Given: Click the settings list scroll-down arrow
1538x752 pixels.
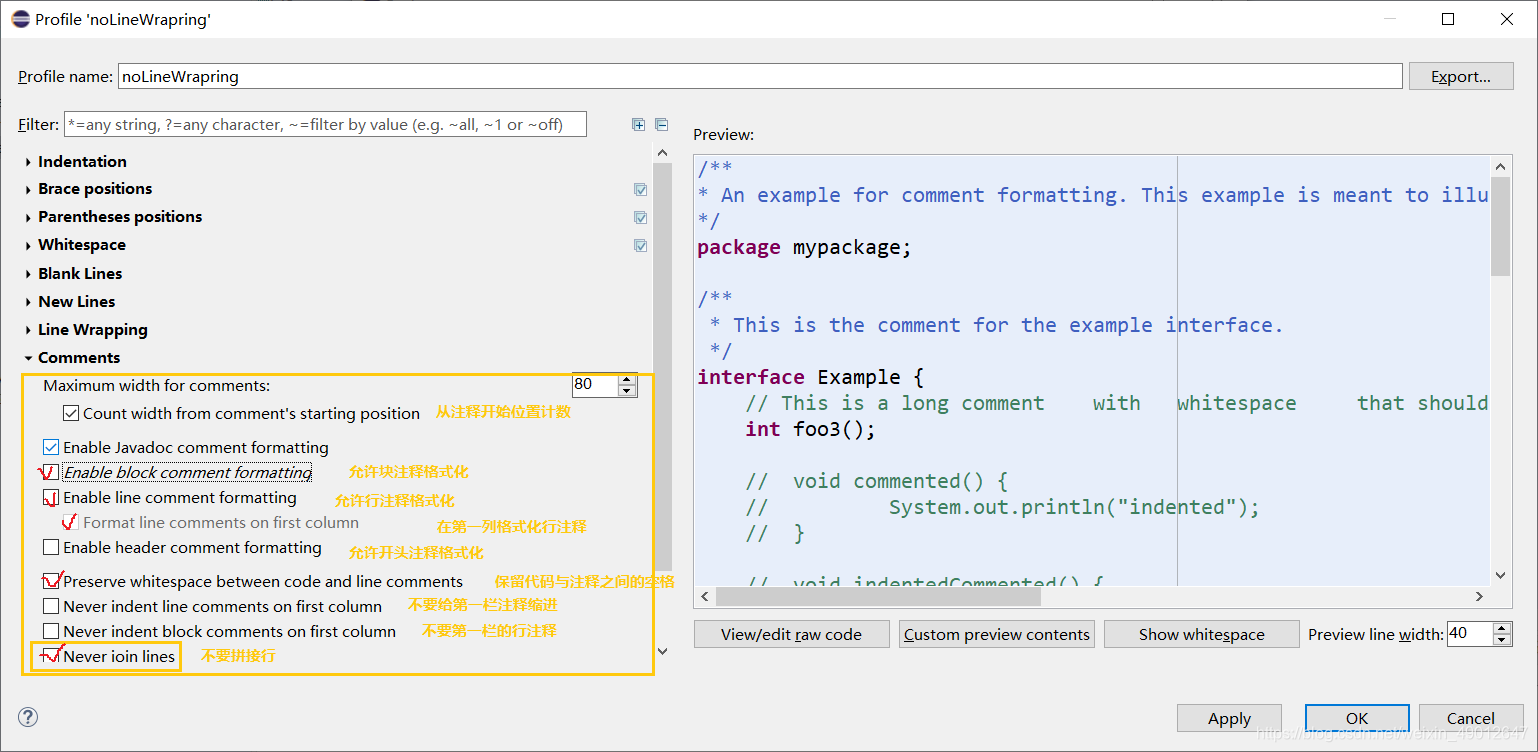Looking at the screenshot, I should [661, 651].
